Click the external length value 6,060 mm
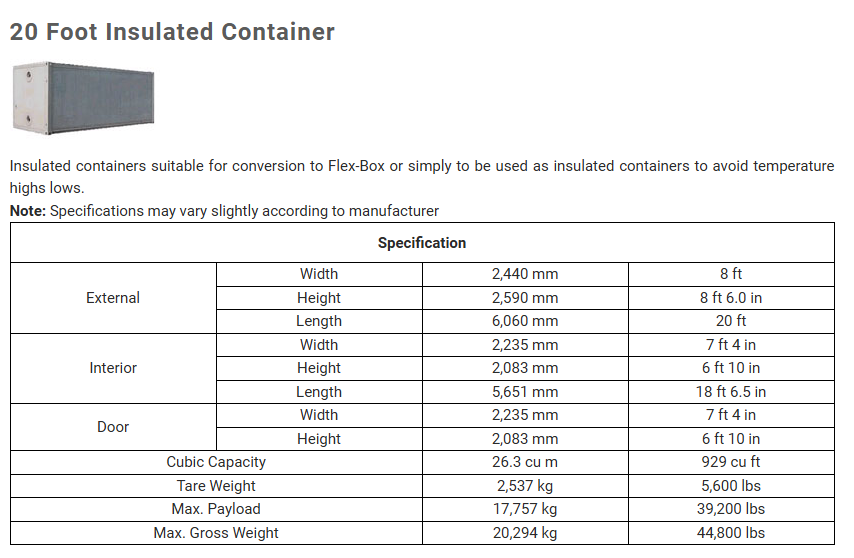This screenshot has height=558, width=854. click(x=525, y=321)
